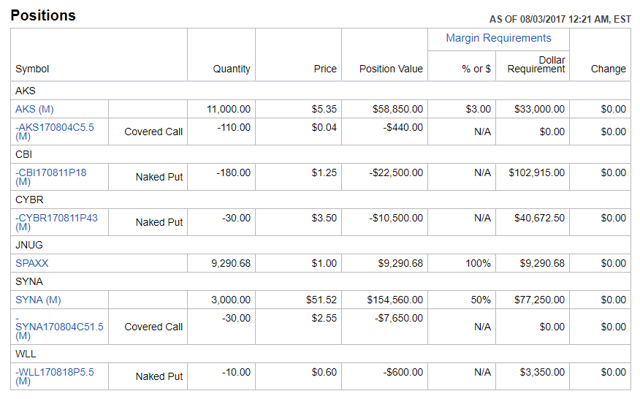The image size is (640, 399).
Task: Click the -$7,650.00 position value
Action: [399, 318]
